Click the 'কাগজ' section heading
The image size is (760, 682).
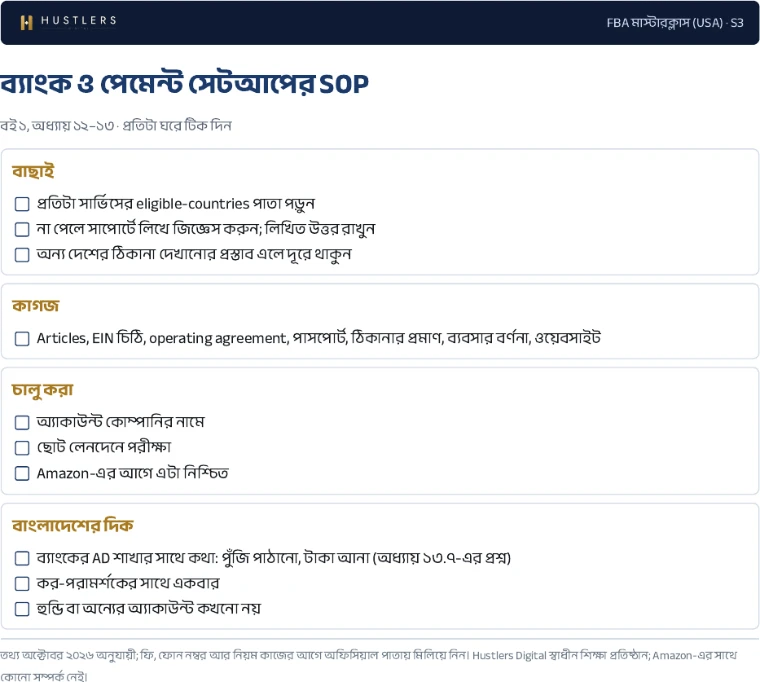click(35, 306)
